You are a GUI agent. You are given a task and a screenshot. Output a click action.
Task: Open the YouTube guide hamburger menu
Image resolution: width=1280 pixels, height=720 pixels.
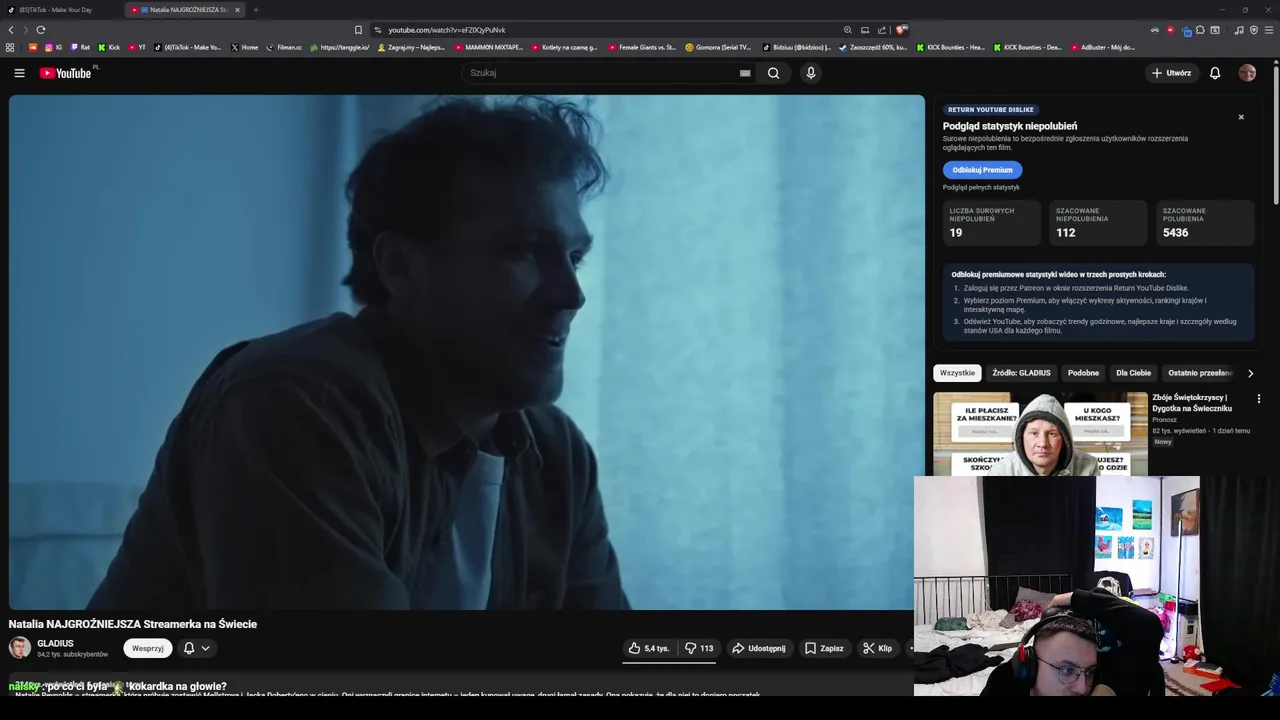[19, 73]
